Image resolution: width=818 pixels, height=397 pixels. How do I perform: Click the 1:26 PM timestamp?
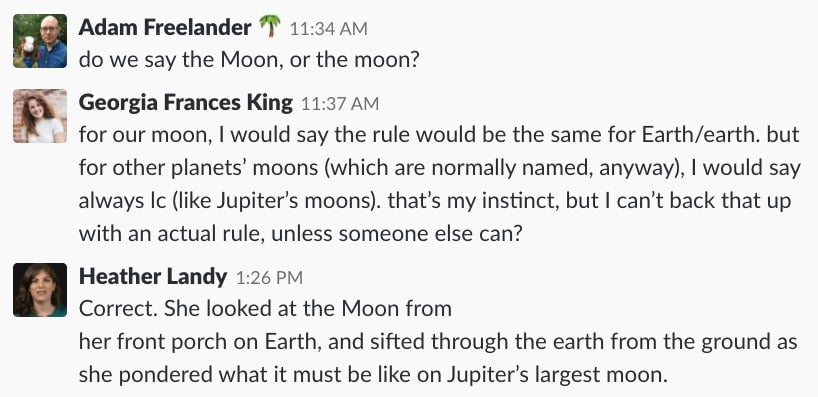click(269, 278)
